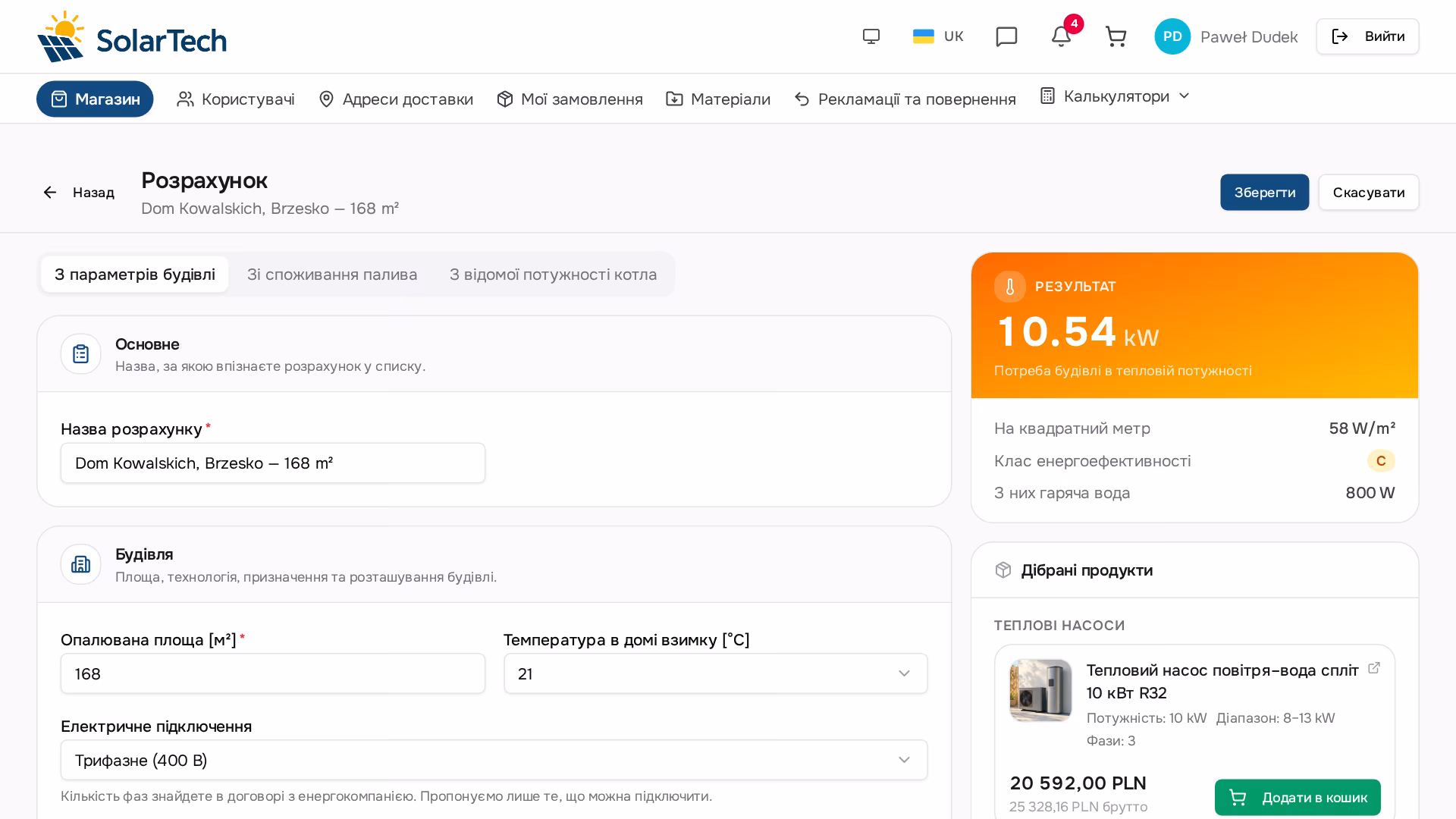Click the cart icon inside Додати в кошик
This screenshot has height=819, width=1456.
(x=1238, y=798)
